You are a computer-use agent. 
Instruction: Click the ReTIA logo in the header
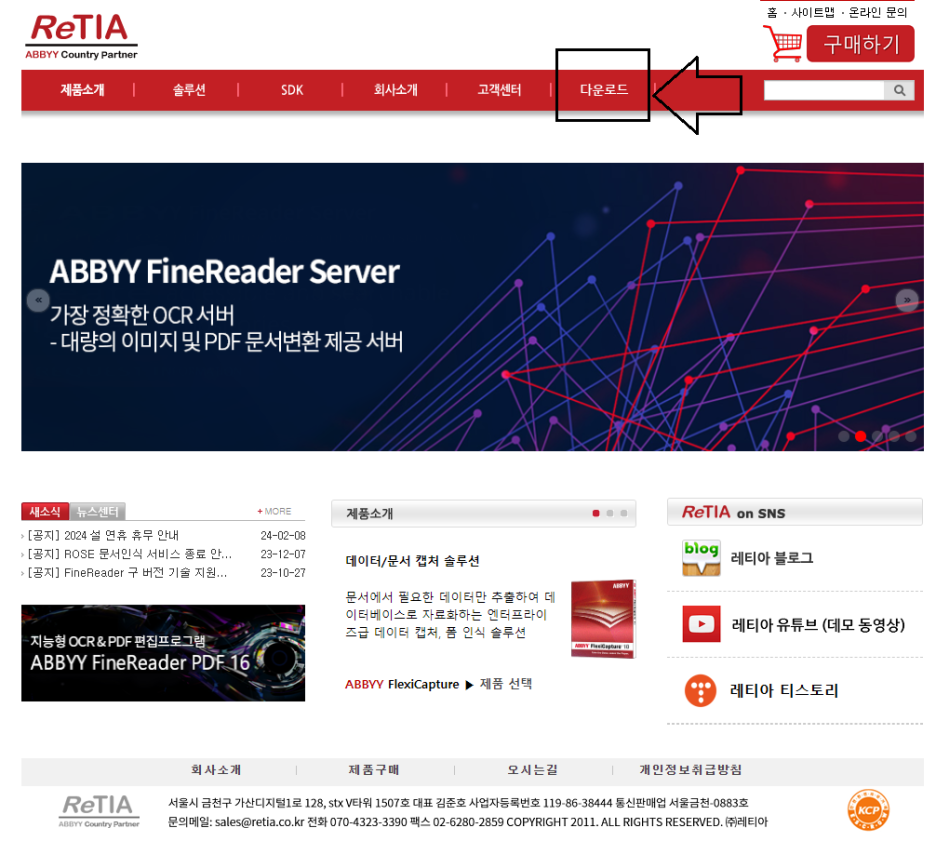(81, 36)
